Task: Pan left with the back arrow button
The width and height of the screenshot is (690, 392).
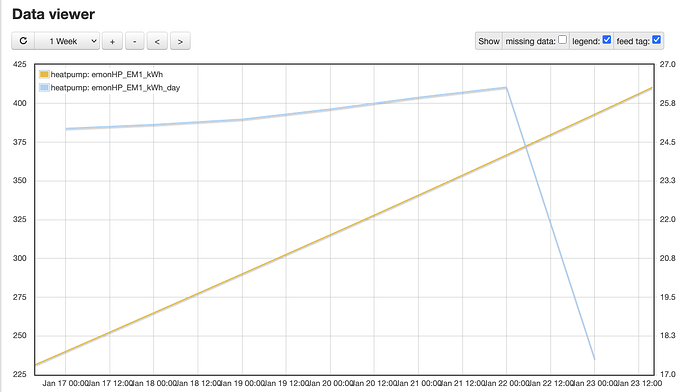Action: click(x=157, y=41)
